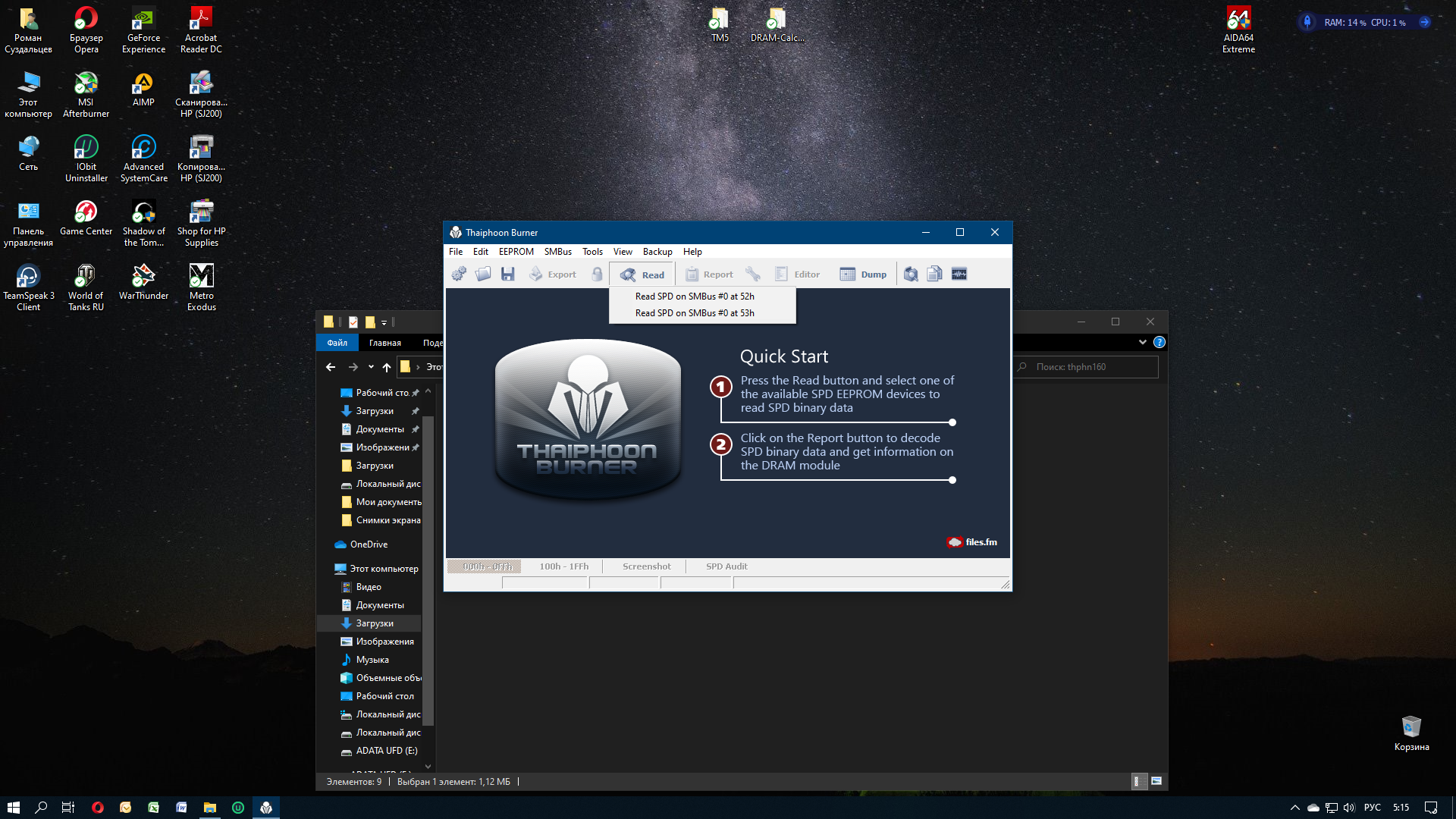
Task: Select Read SPD on SMBus #0 at 53h
Action: (x=695, y=313)
